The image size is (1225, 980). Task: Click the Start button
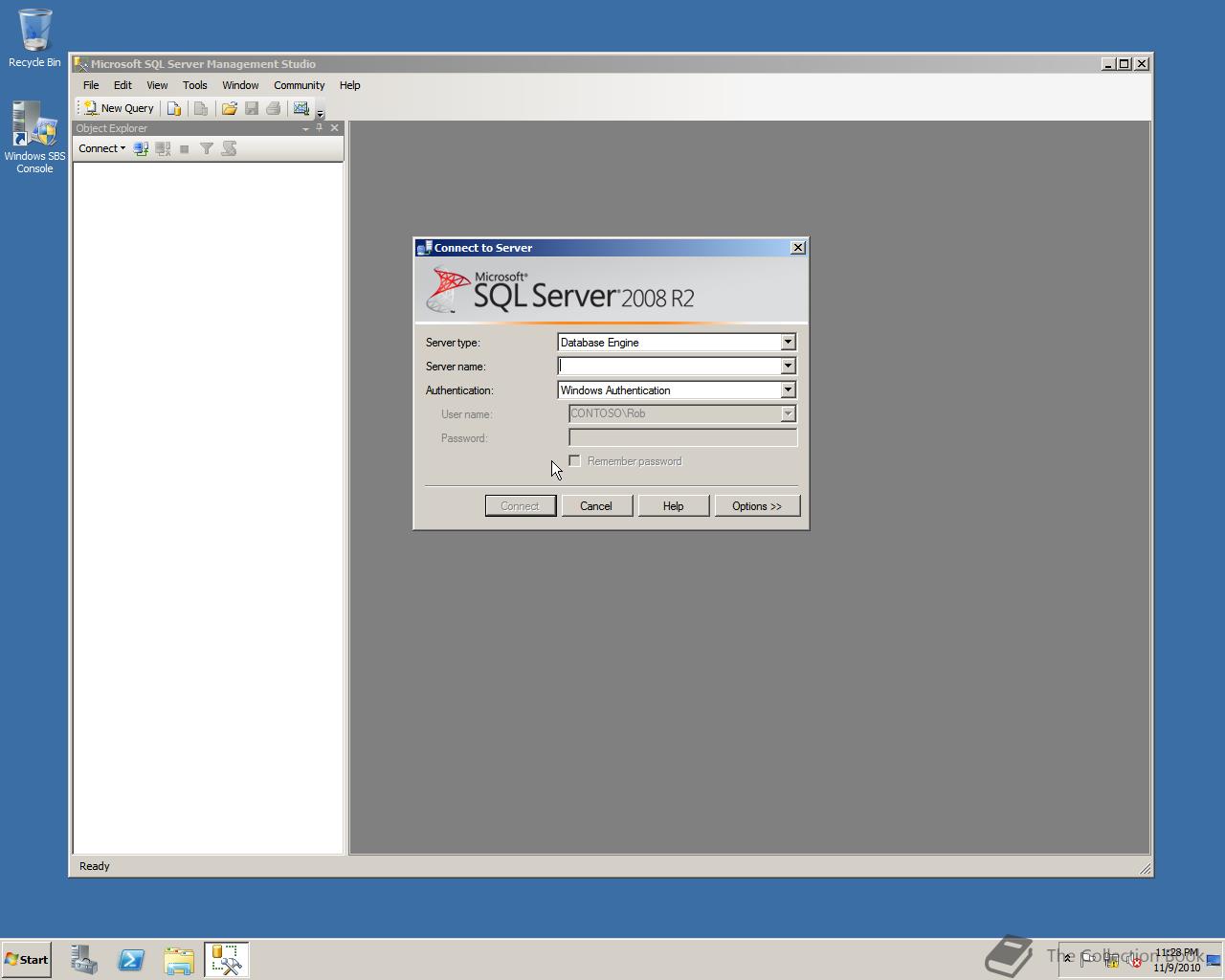coord(26,960)
